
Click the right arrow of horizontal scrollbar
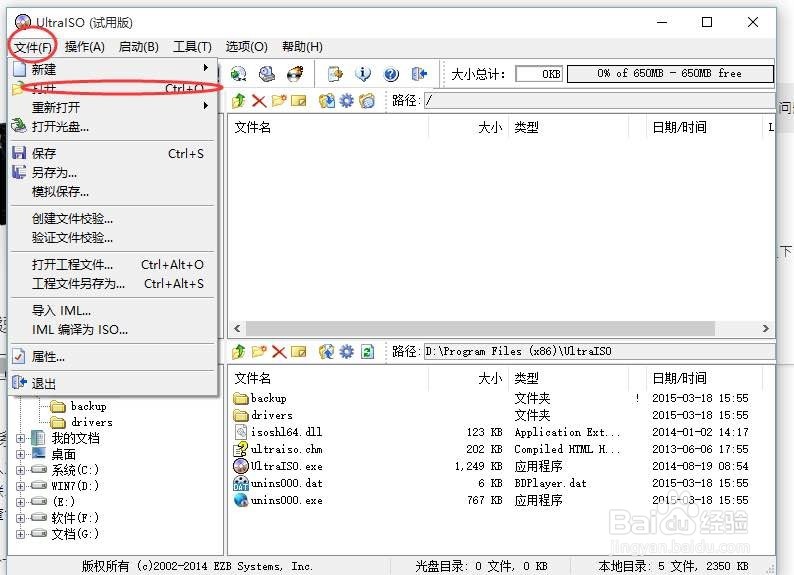click(766, 328)
